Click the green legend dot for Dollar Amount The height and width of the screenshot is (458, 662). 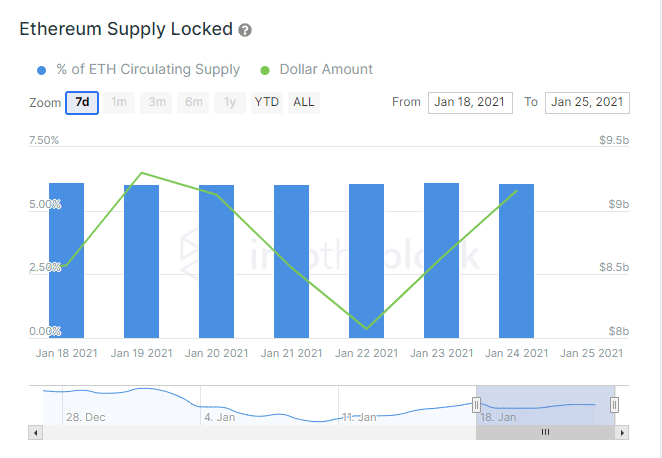(265, 70)
